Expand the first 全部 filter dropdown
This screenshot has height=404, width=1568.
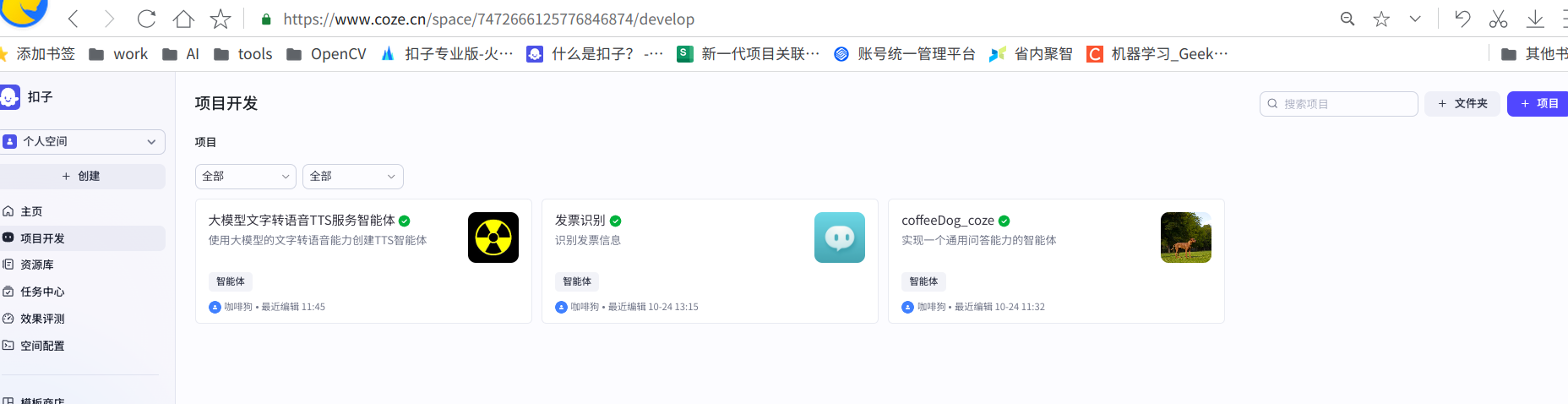246,176
